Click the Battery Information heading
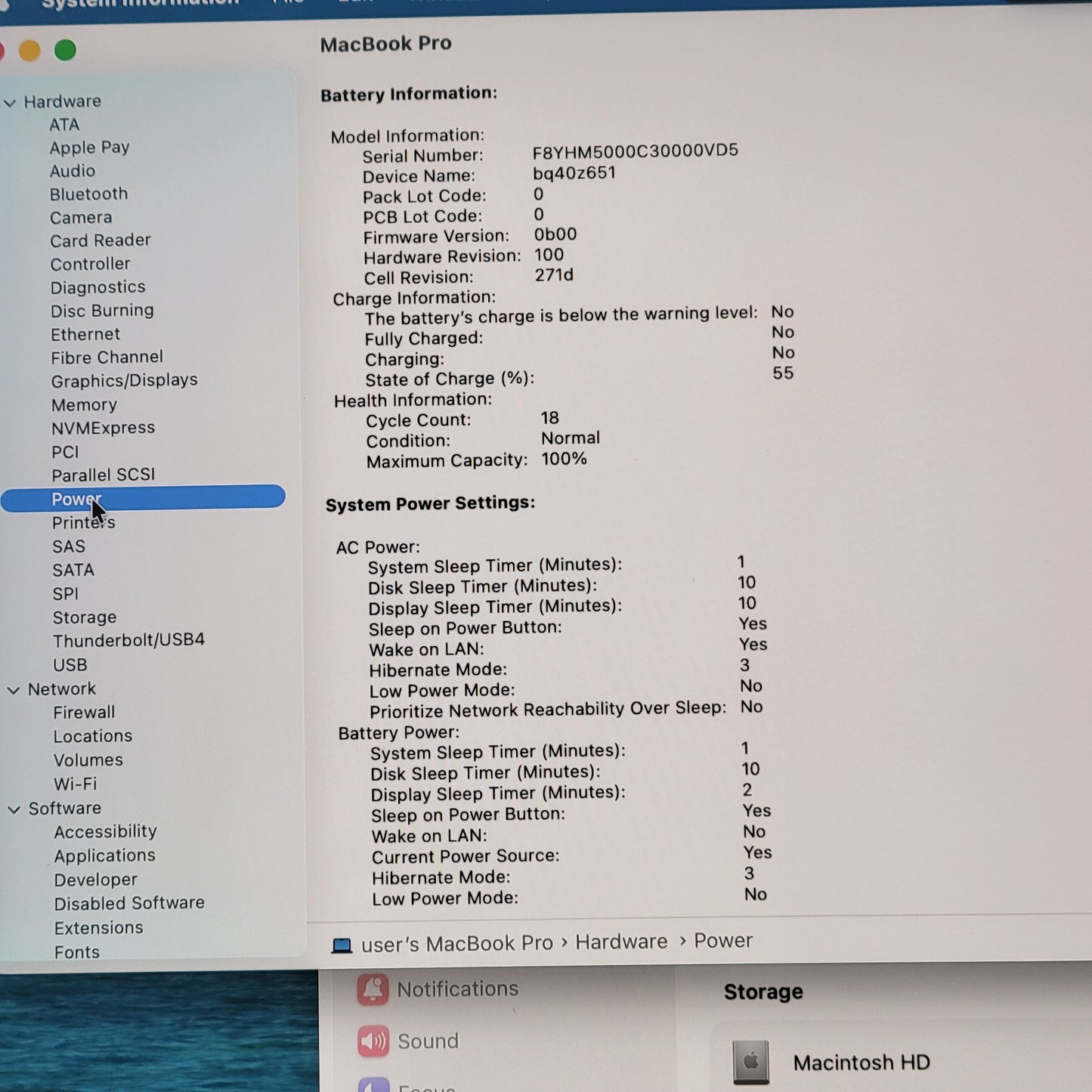Image resolution: width=1092 pixels, height=1092 pixels. point(409,94)
